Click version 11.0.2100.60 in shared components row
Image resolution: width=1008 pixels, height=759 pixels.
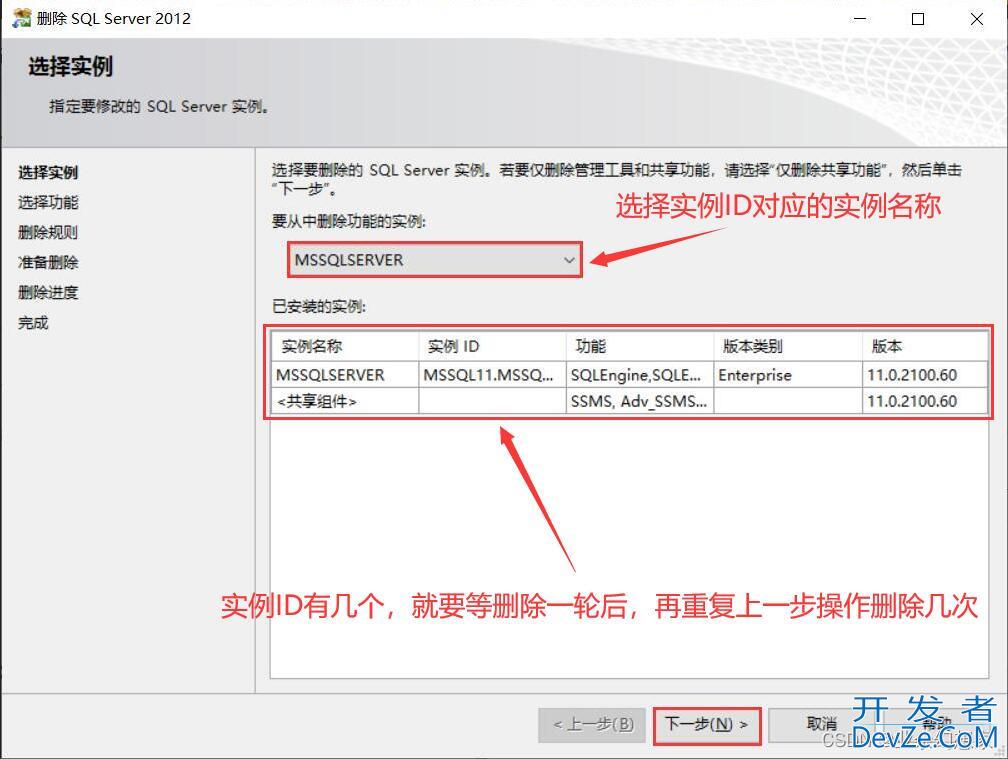pos(924,401)
